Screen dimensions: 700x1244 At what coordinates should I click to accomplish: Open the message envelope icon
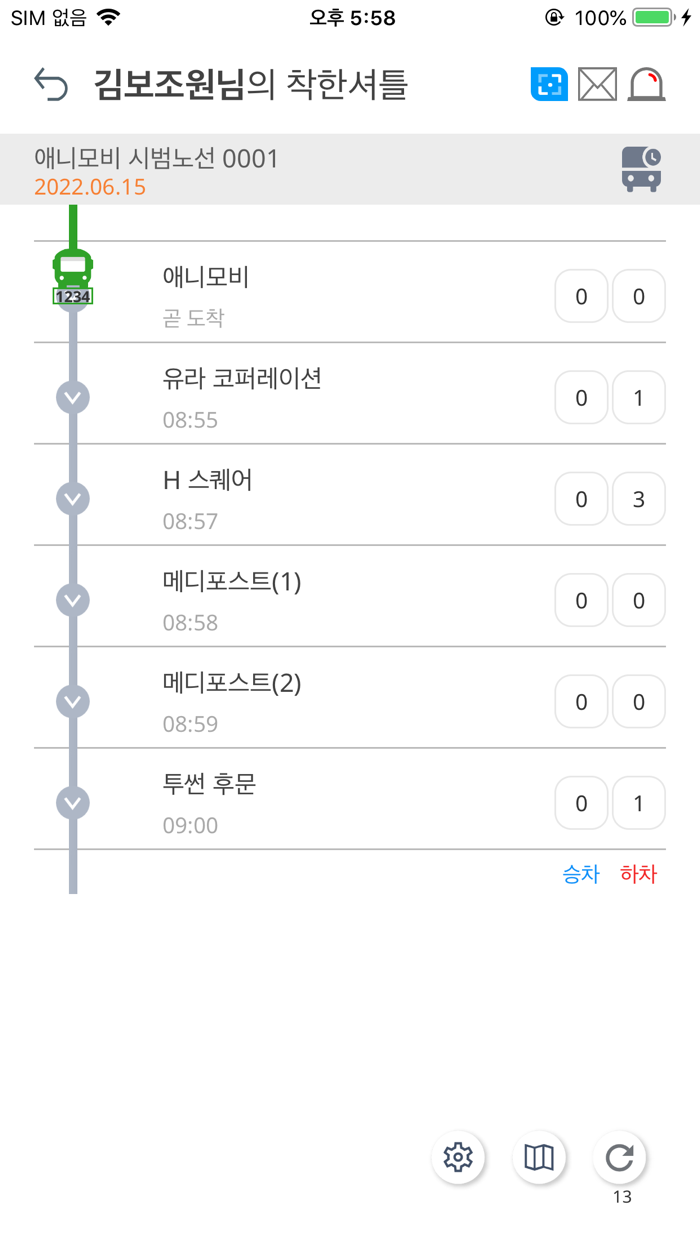[x=597, y=85]
